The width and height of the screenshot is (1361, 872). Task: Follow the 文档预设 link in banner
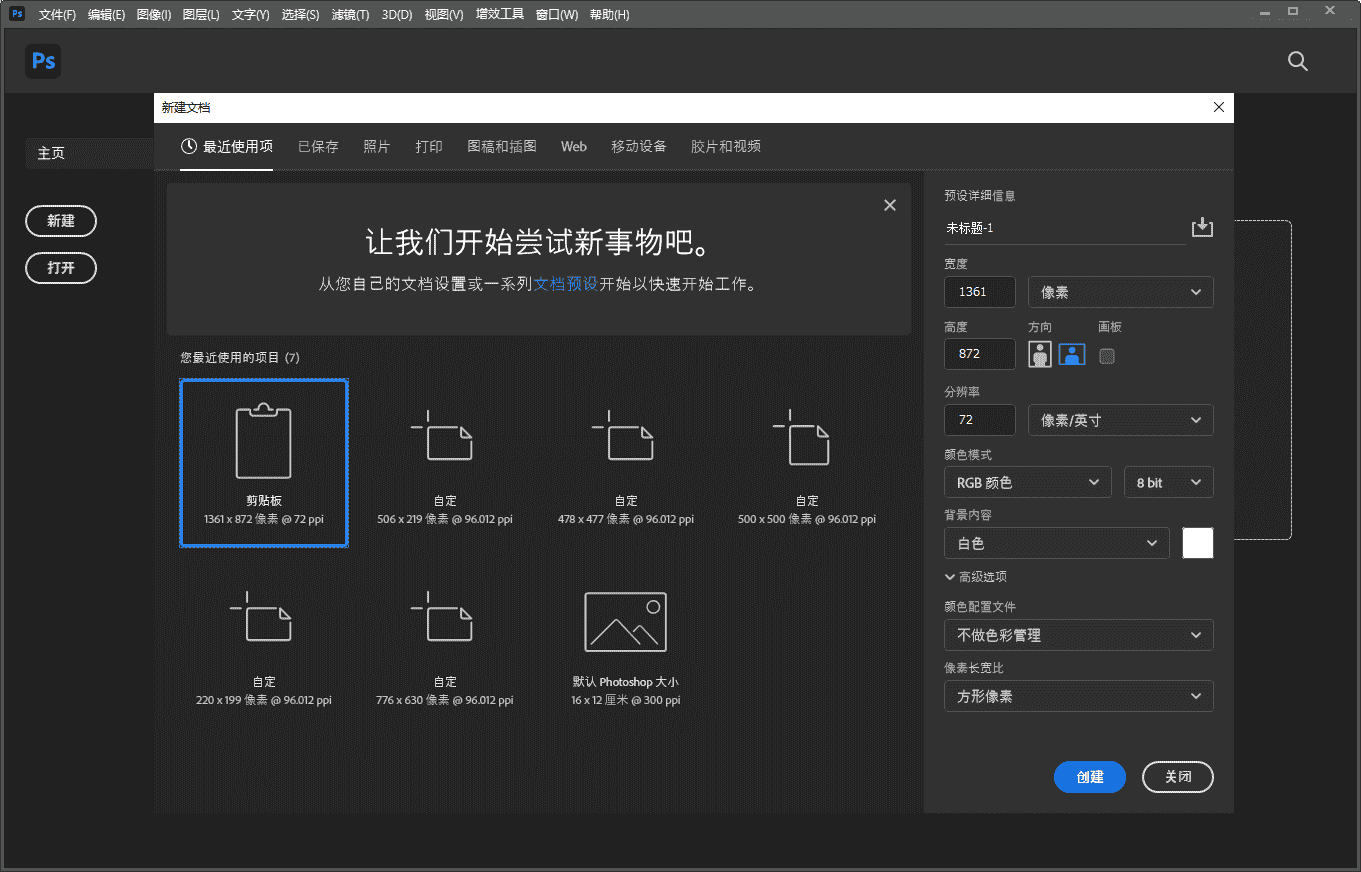coord(565,284)
